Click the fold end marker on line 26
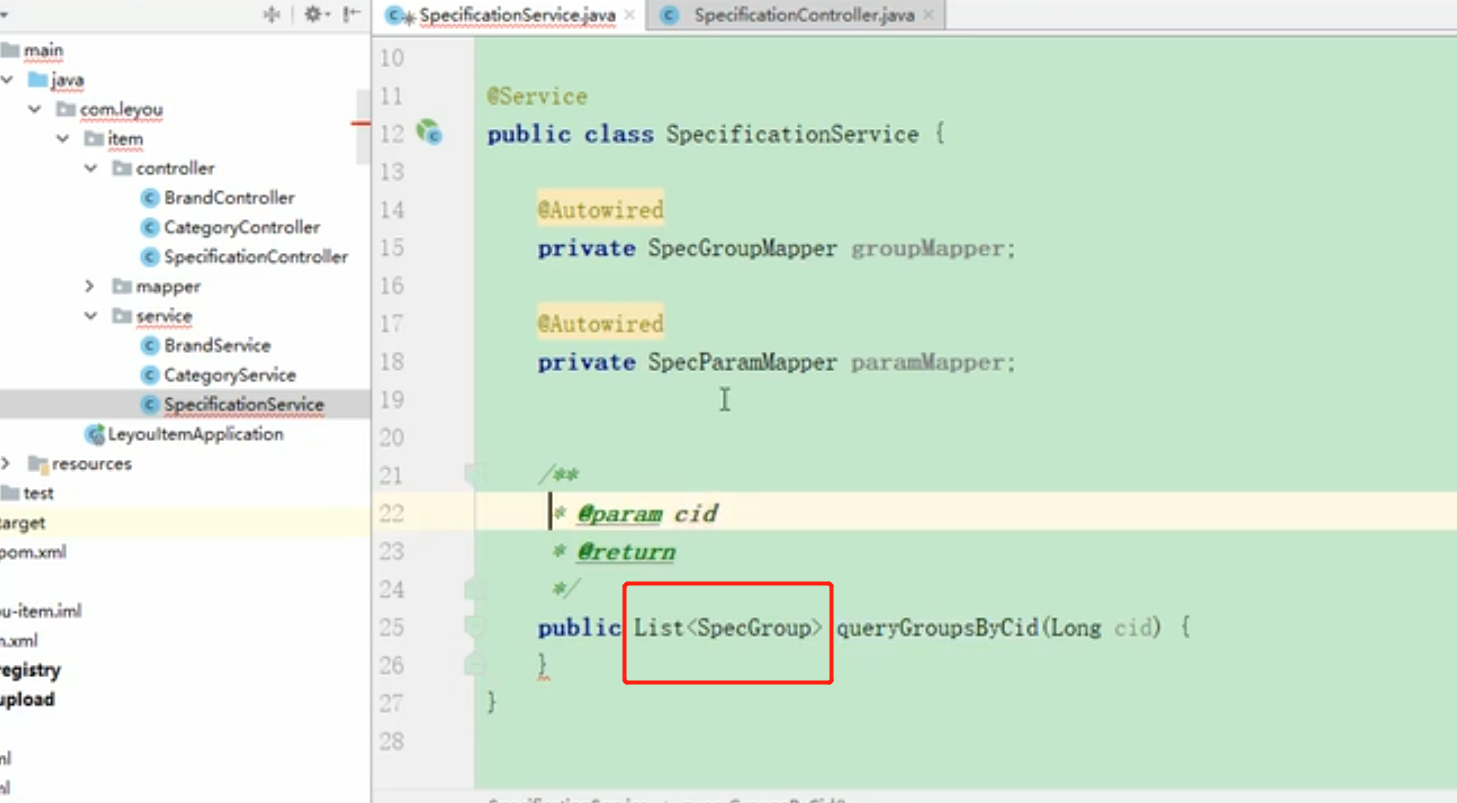 coord(476,665)
